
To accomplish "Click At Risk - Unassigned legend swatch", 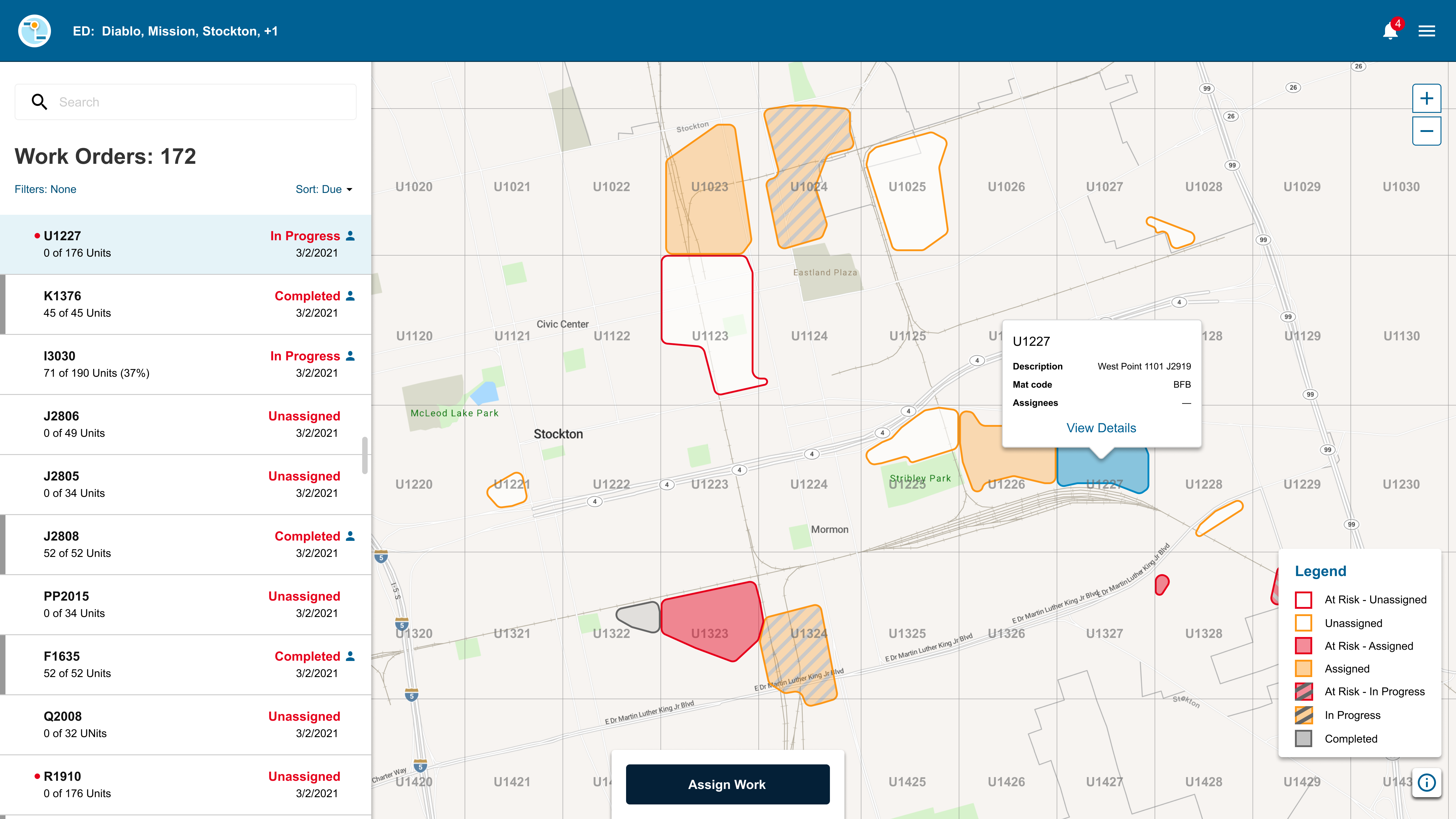I will [x=1303, y=600].
